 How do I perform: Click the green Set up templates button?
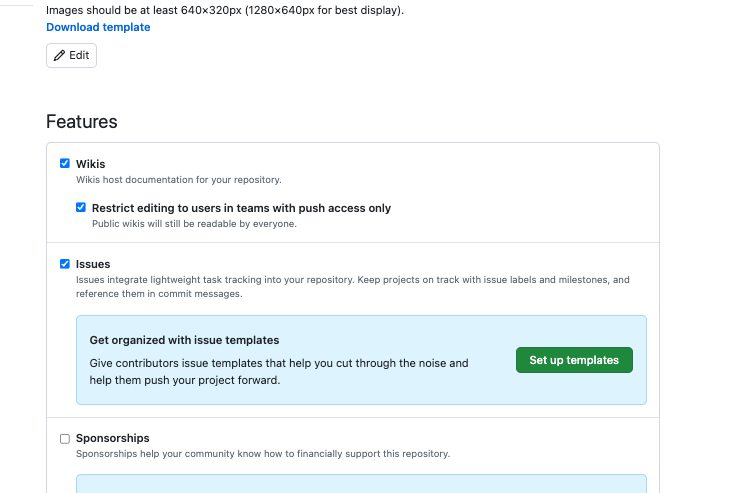coord(574,360)
